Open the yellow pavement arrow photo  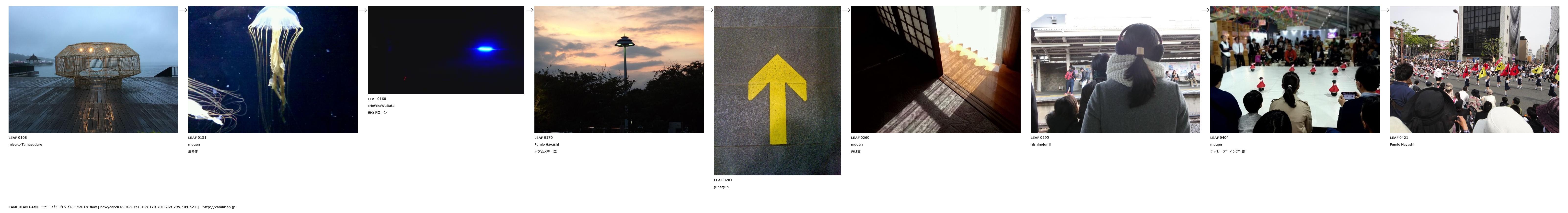777,90
